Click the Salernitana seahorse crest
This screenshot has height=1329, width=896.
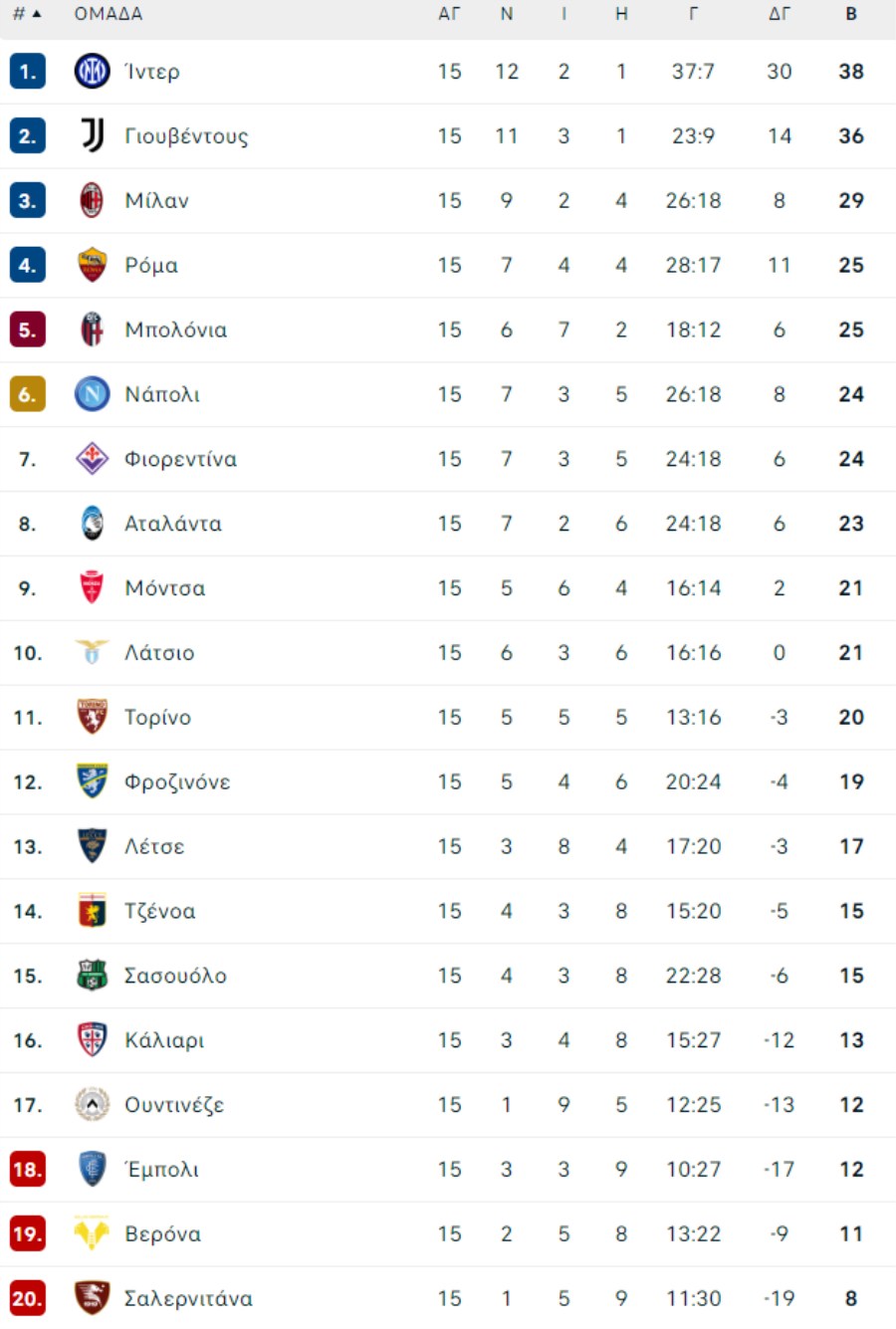pos(92,1298)
